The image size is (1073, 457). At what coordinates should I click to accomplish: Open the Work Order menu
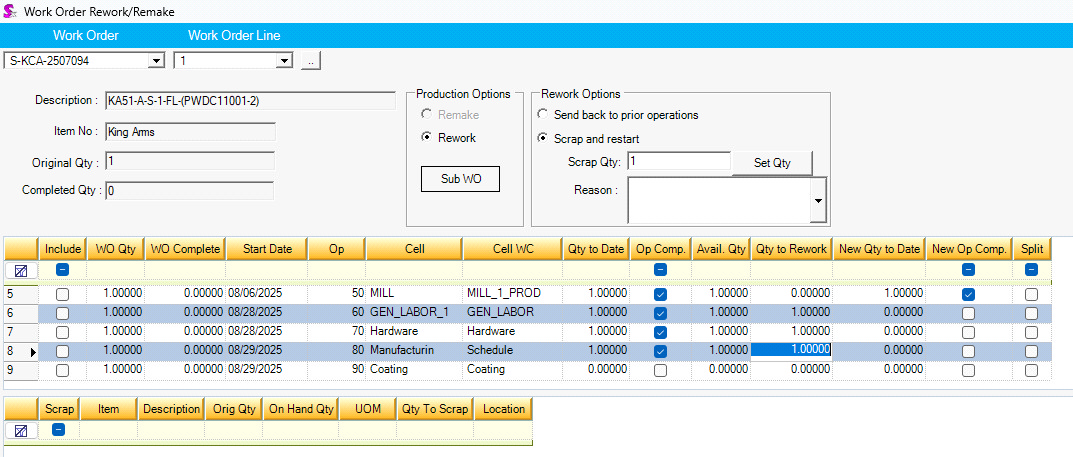(x=86, y=36)
